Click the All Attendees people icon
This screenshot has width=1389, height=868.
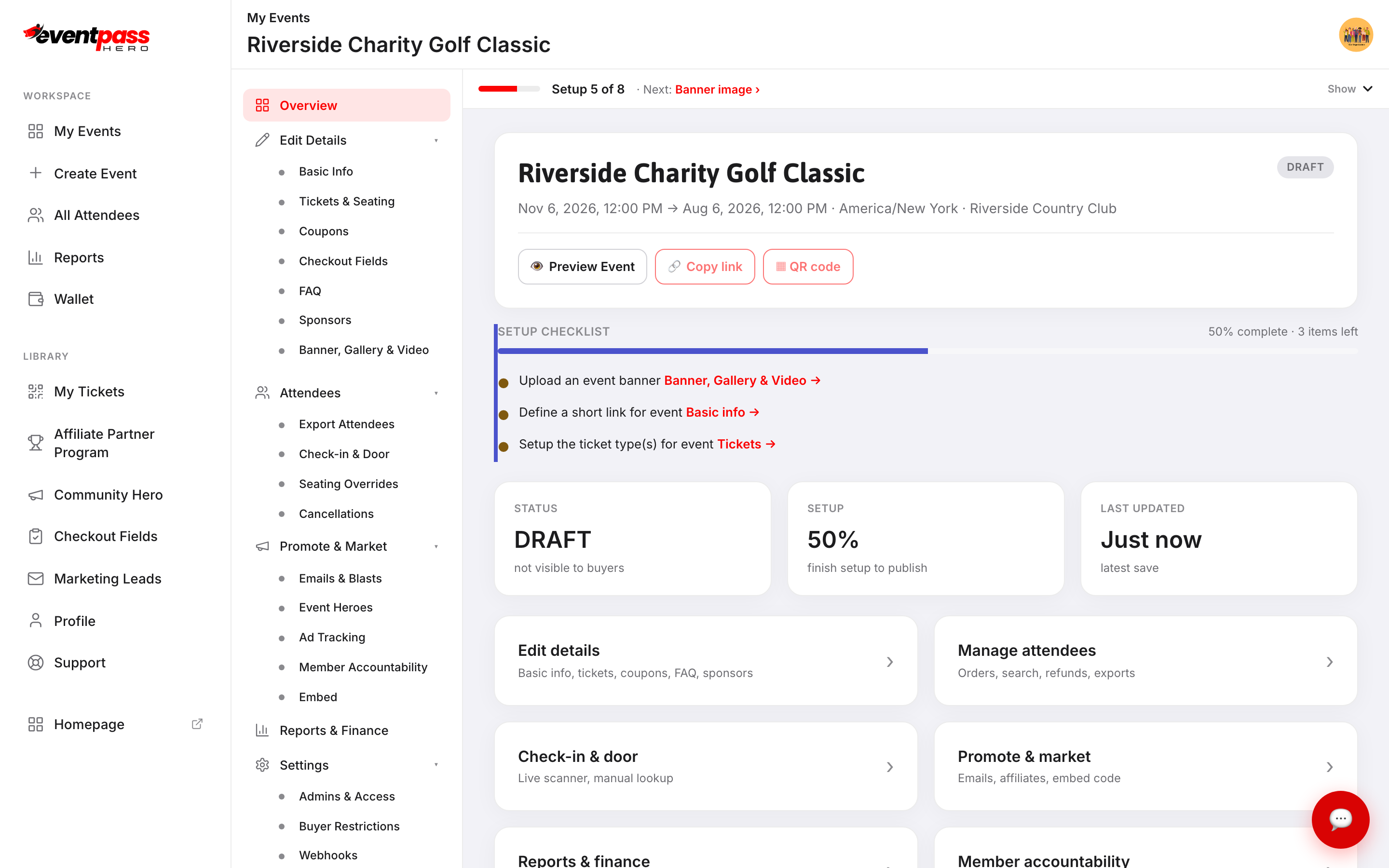pos(36,215)
